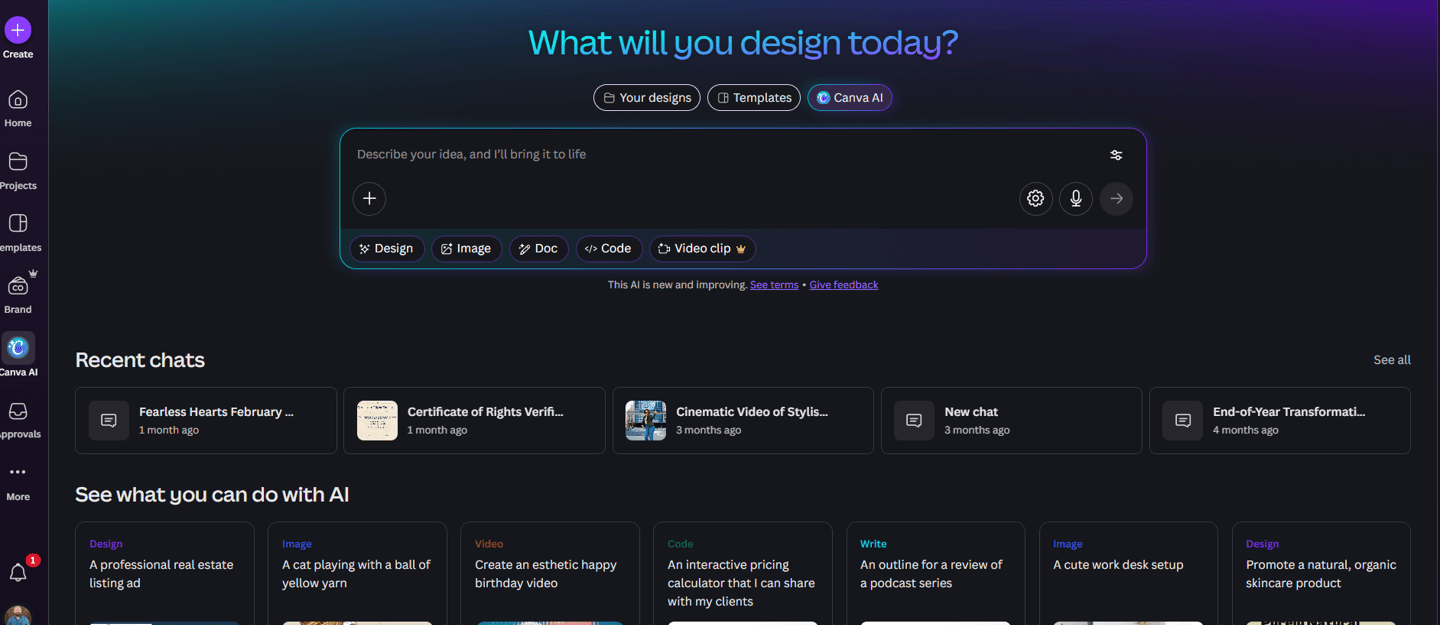Open the profile avatar menu
The width and height of the screenshot is (1440, 625).
(18, 615)
